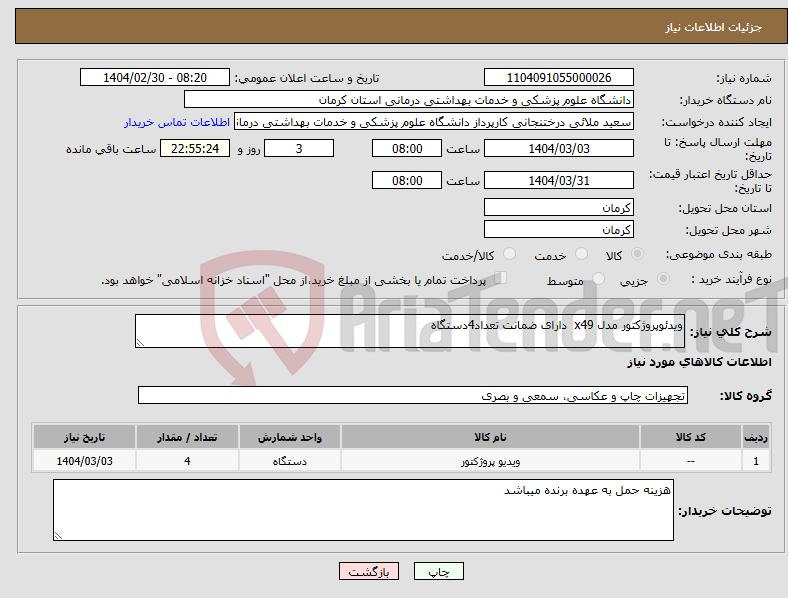Click the شرح کلی نیاز description textarea
Image resolution: width=788 pixels, height=598 pixels.
pos(410,331)
